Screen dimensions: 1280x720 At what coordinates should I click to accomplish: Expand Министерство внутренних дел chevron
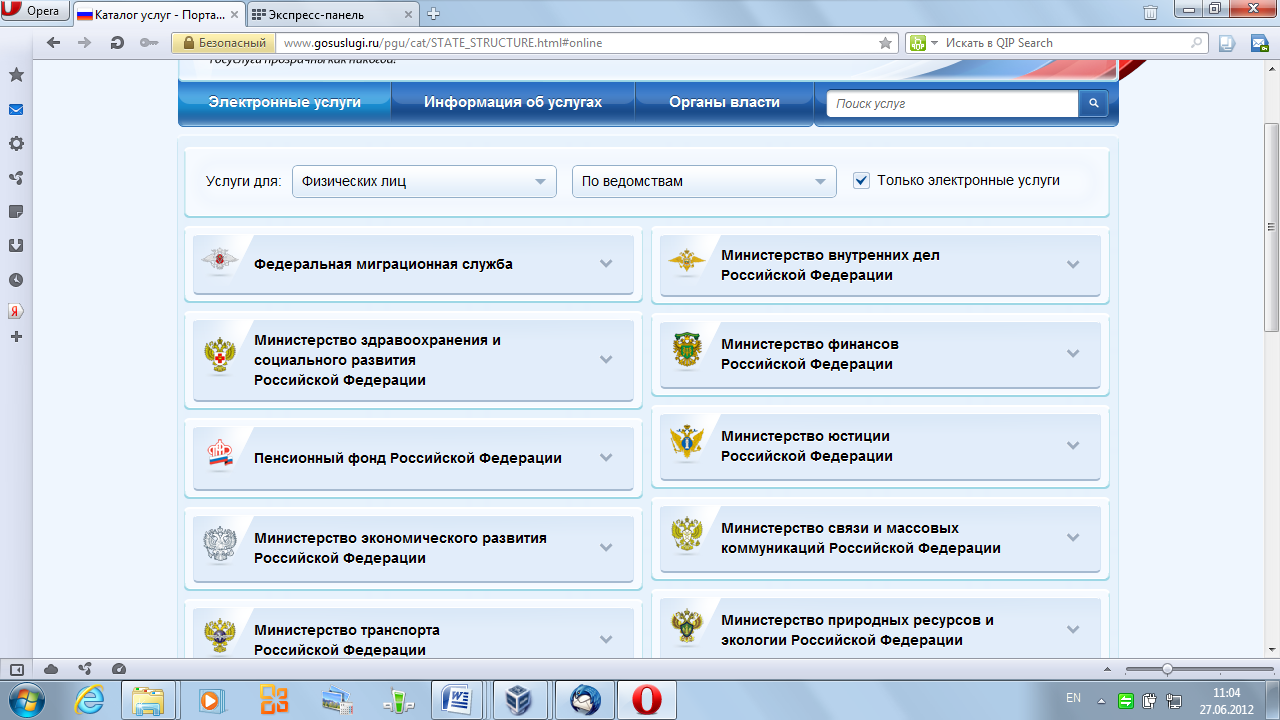click(1073, 265)
